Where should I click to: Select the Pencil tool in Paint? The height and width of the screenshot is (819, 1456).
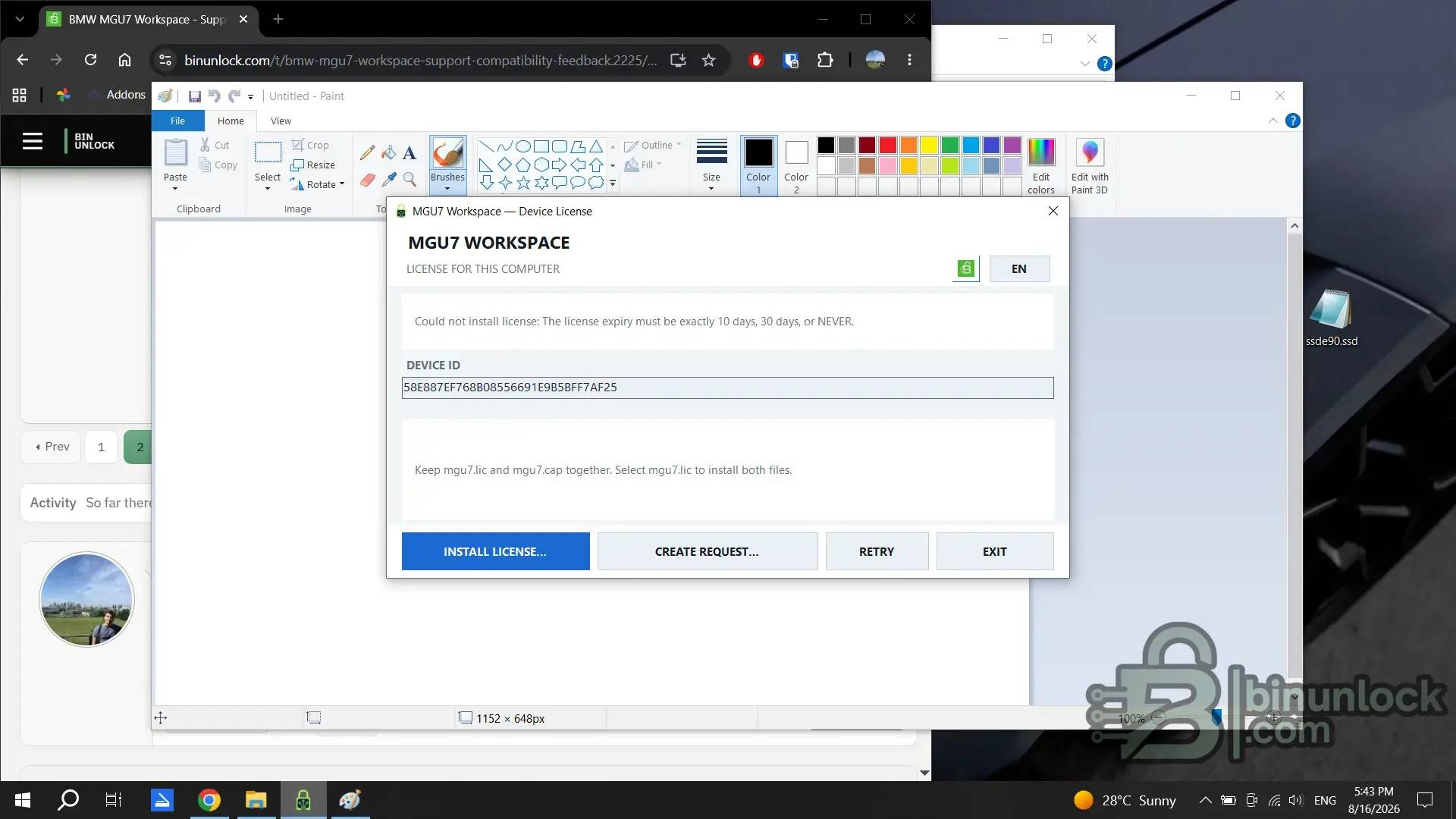pyautogui.click(x=368, y=152)
